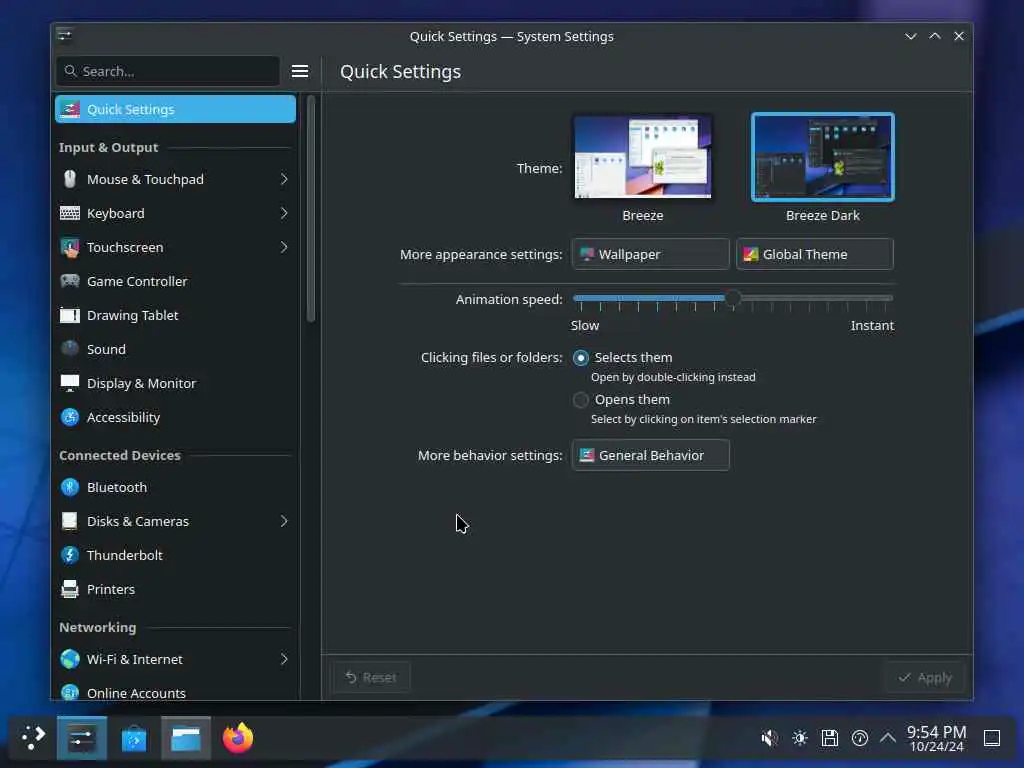
Task: Click the Online Accounts icon
Action: (70, 692)
